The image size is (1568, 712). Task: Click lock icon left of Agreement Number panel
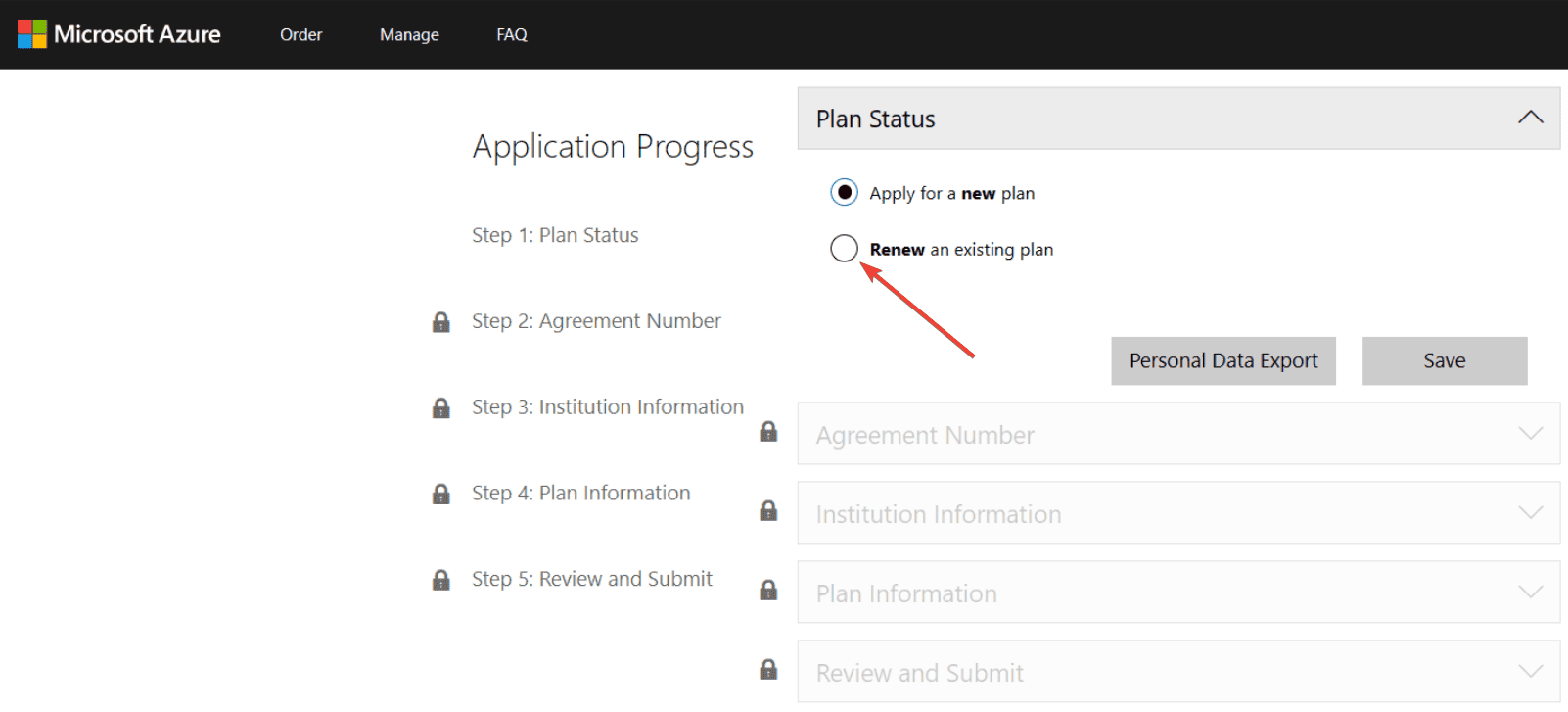pyautogui.click(x=768, y=432)
